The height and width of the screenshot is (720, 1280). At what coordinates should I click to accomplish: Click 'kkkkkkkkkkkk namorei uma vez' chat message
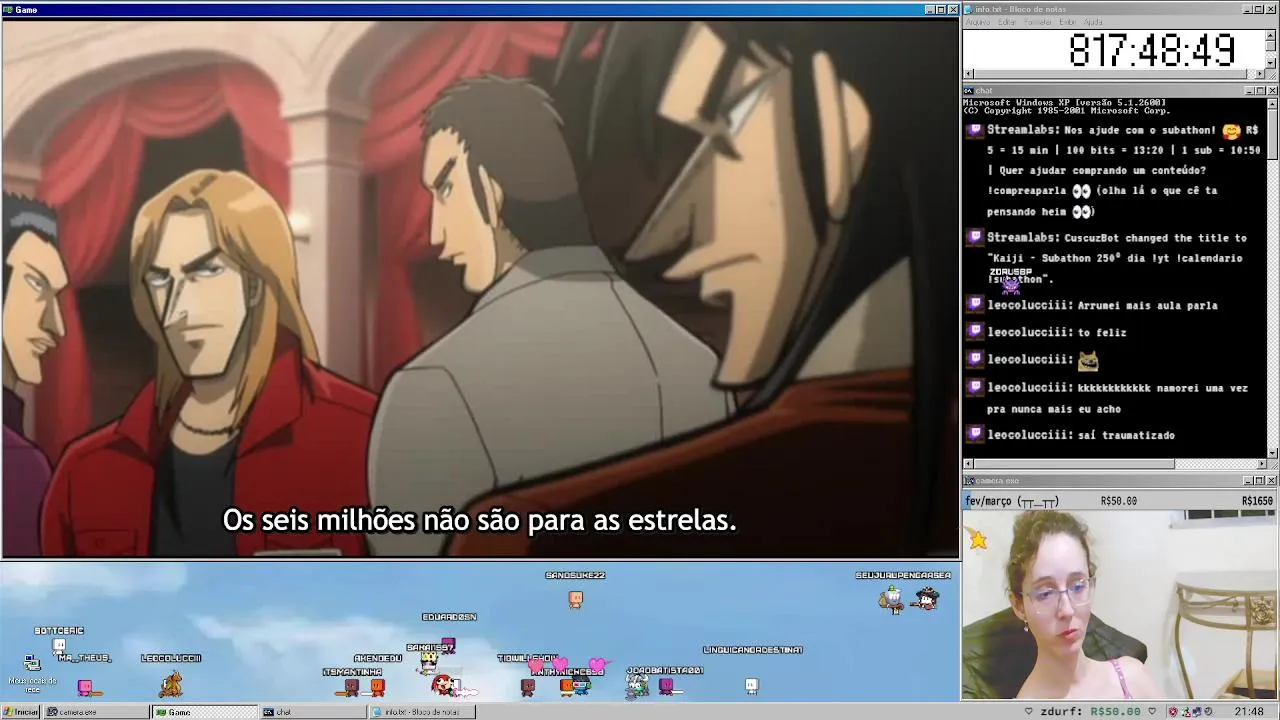tap(1163, 388)
